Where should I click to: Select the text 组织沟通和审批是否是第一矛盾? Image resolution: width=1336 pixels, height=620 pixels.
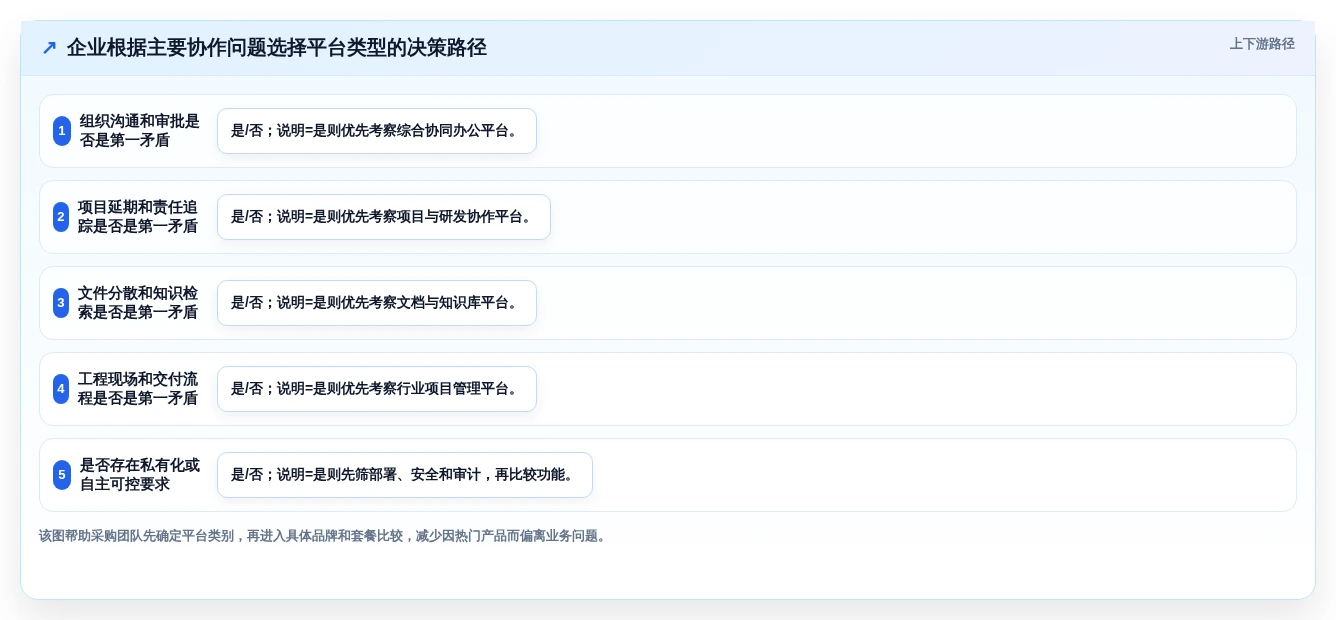[x=140, y=131]
